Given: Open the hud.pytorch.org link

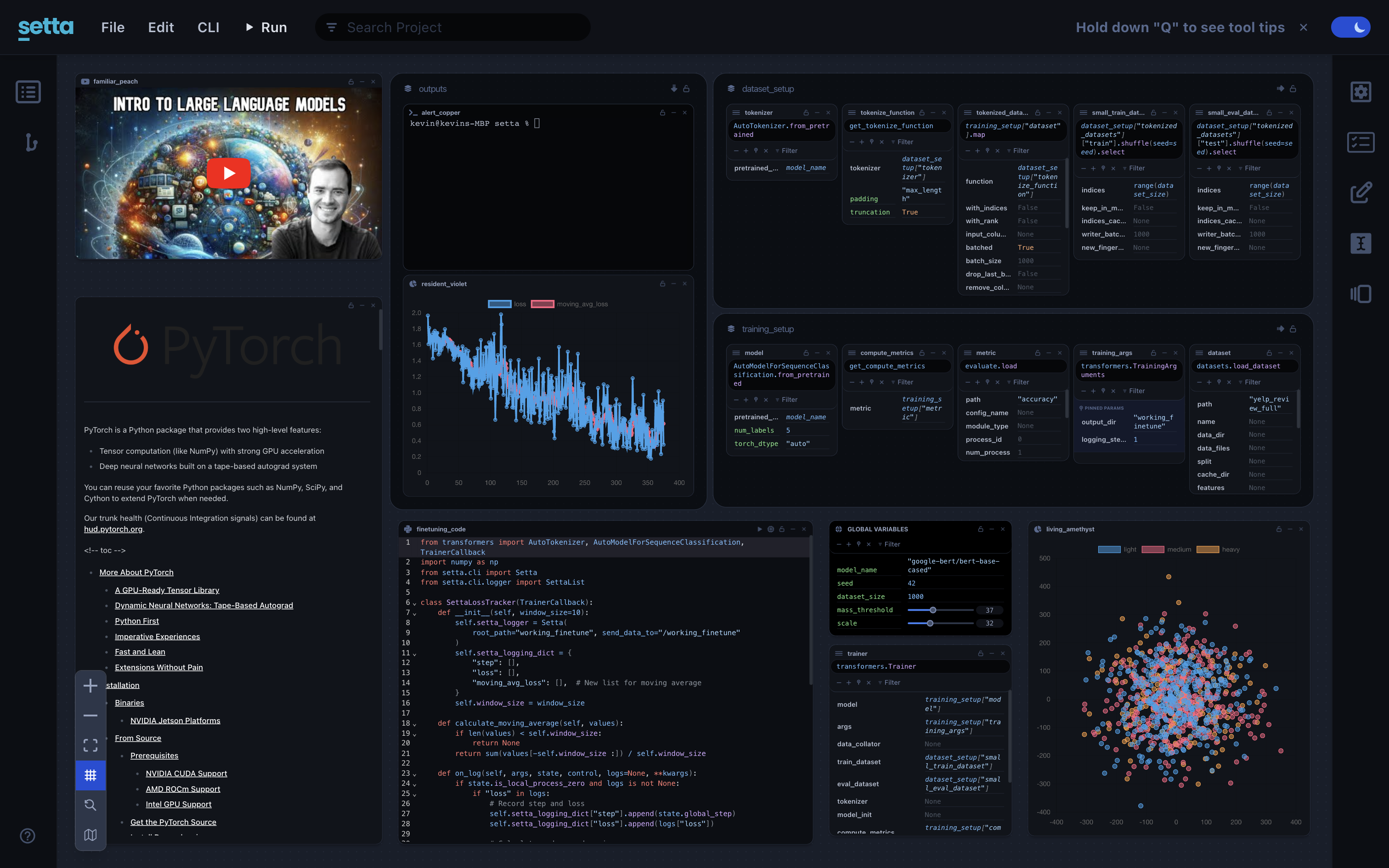Looking at the screenshot, I should [x=113, y=529].
